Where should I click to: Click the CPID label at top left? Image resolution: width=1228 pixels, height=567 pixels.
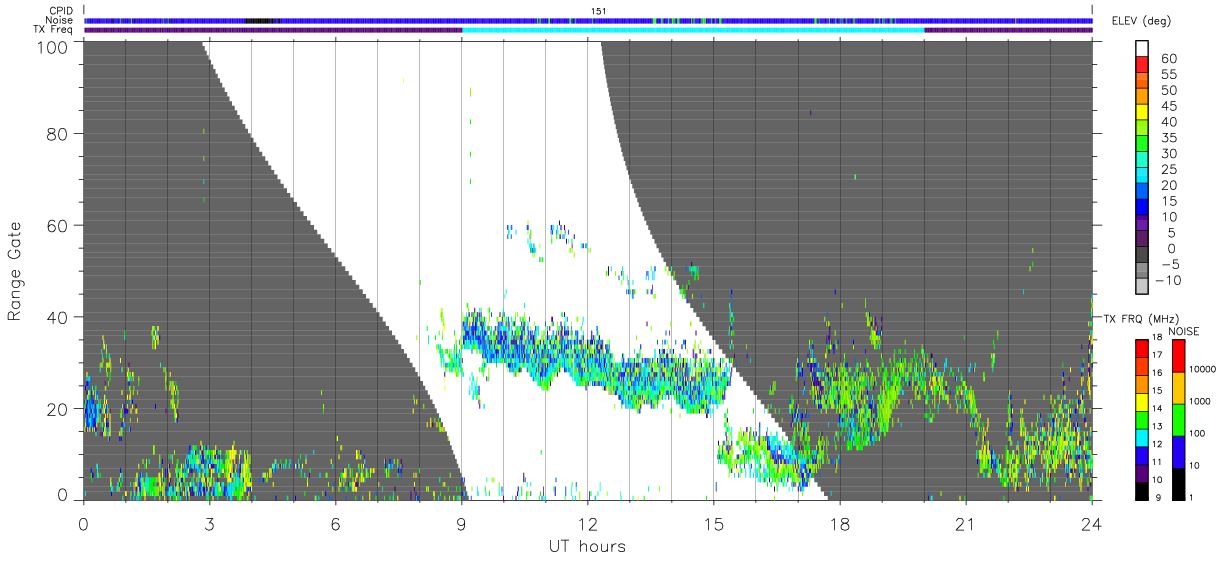[x=60, y=11]
